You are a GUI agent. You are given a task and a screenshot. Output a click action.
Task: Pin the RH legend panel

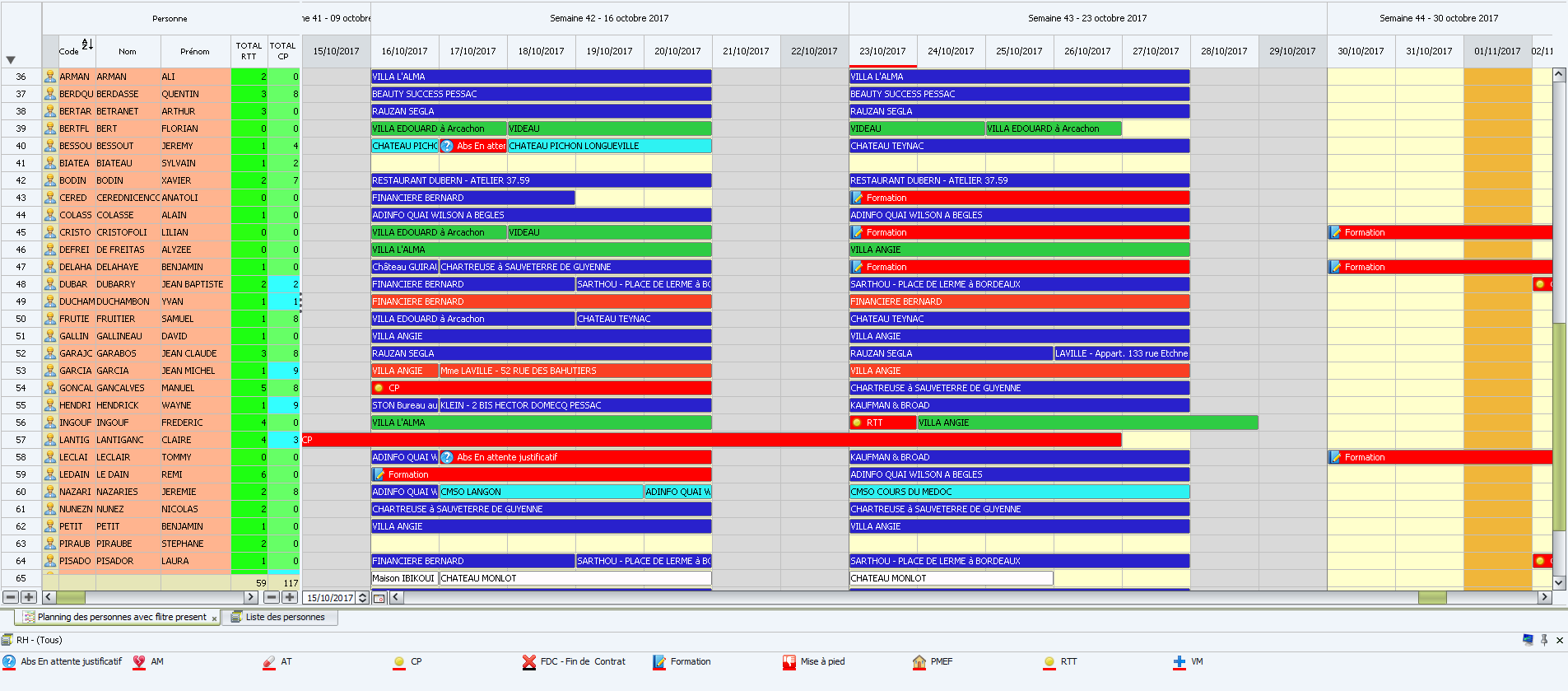(1544, 640)
